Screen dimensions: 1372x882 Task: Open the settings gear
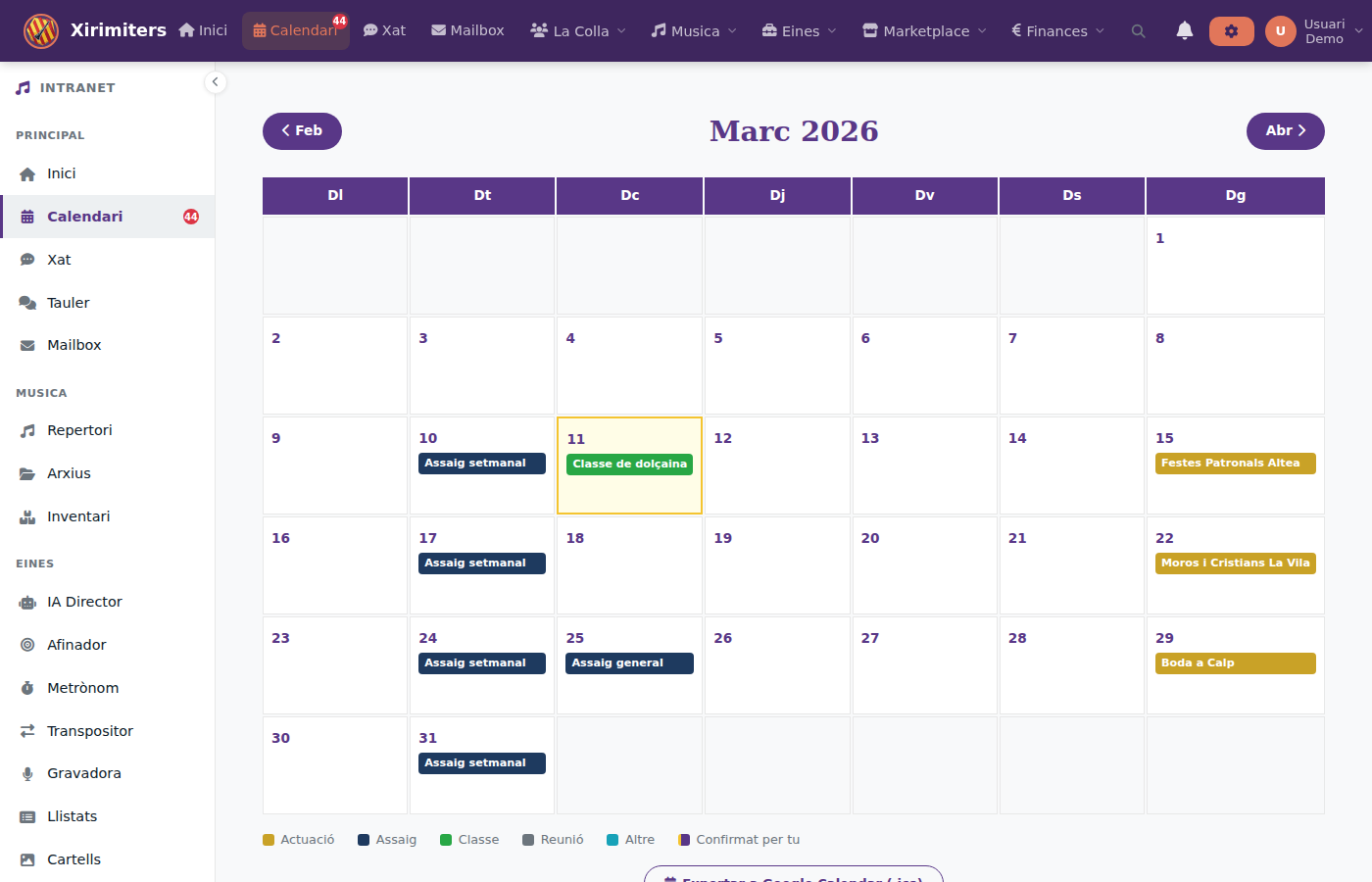(1231, 30)
